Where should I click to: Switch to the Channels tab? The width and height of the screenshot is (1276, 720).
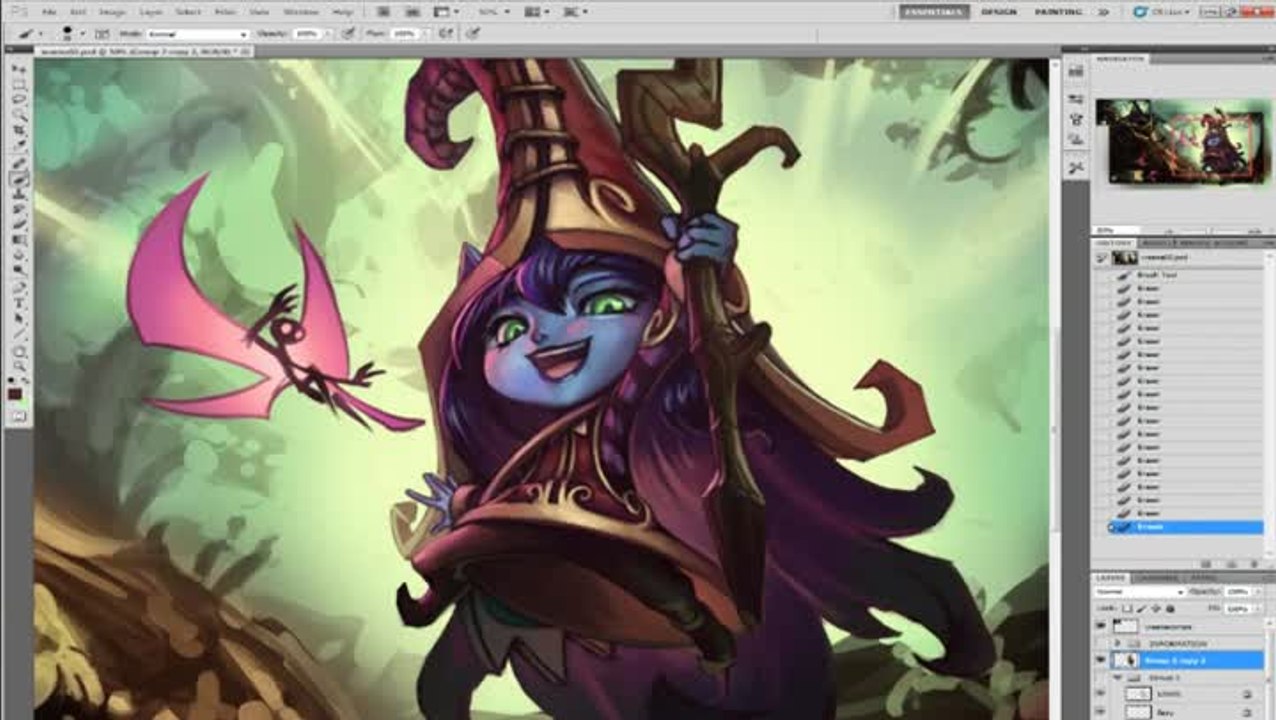coord(1157,577)
